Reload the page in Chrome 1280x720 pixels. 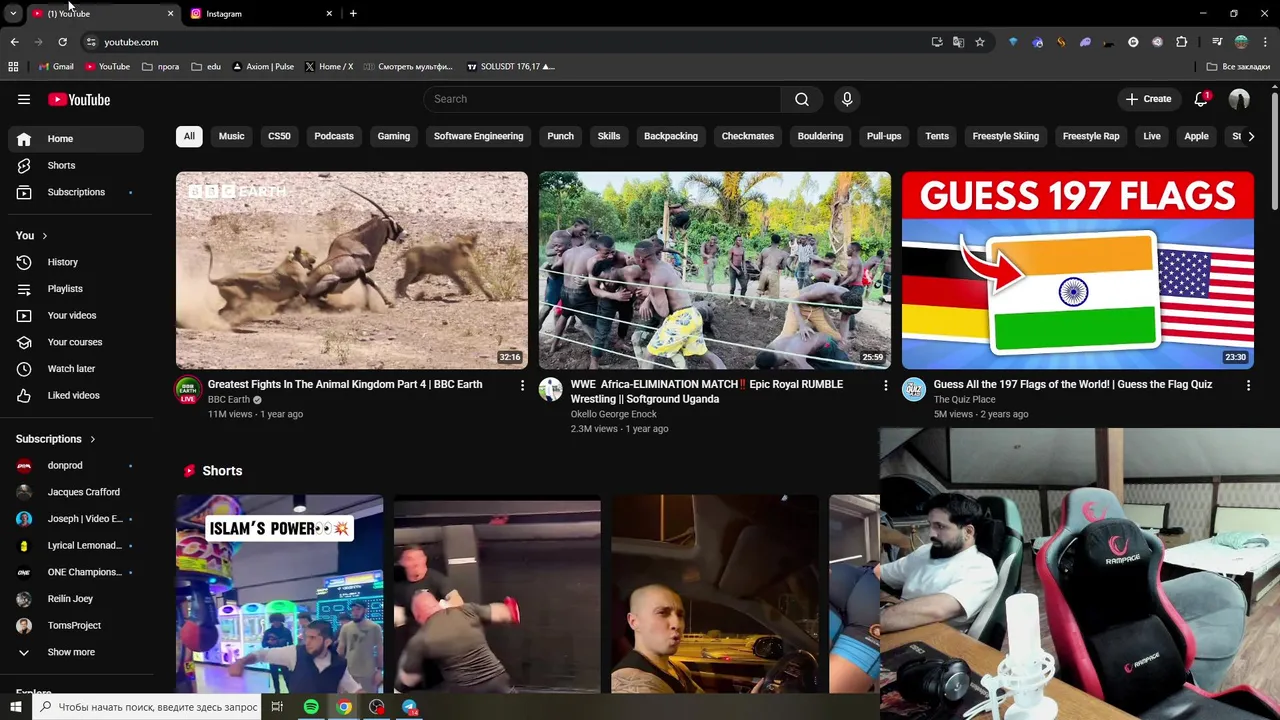[x=62, y=42]
